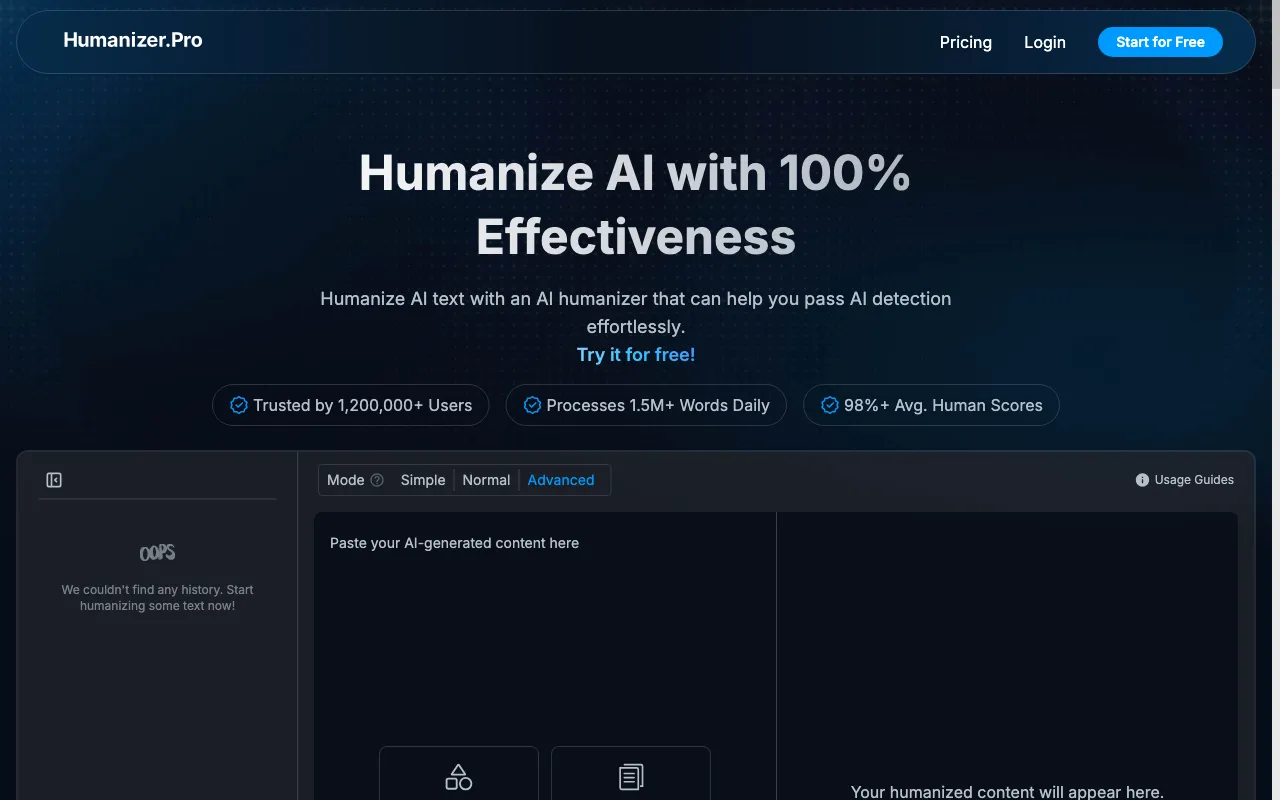Click the checkmark badge on Words Daily
The height and width of the screenshot is (800, 1280).
532,405
